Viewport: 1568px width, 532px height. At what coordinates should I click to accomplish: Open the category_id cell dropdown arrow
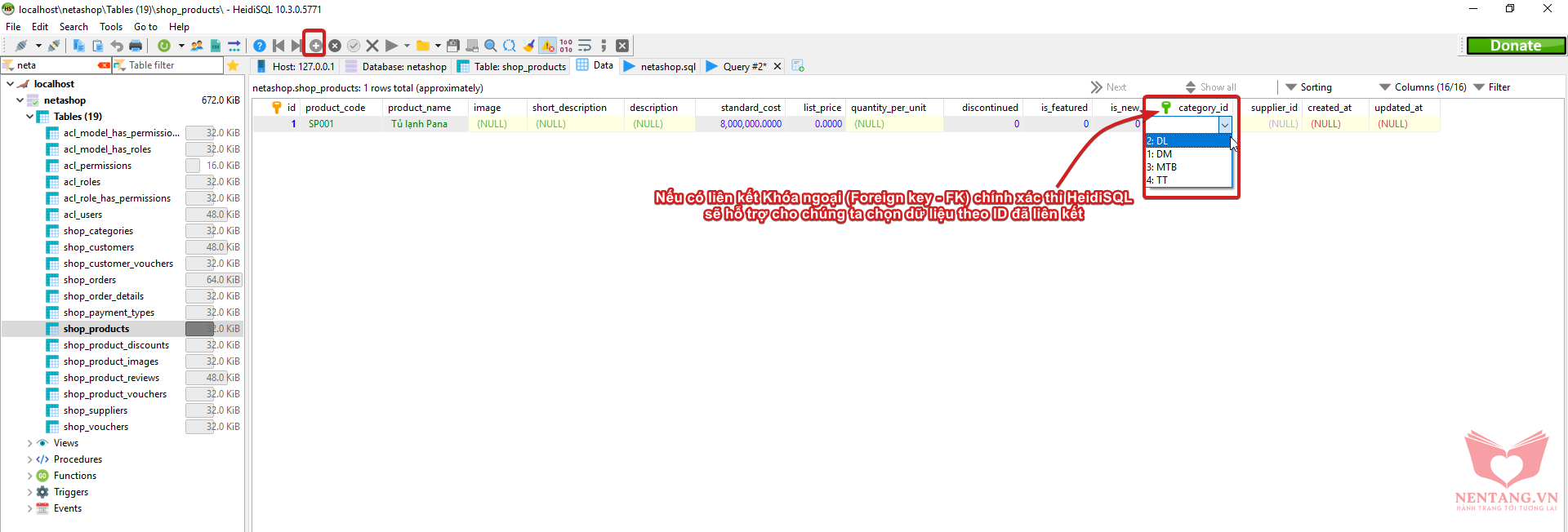point(1225,125)
